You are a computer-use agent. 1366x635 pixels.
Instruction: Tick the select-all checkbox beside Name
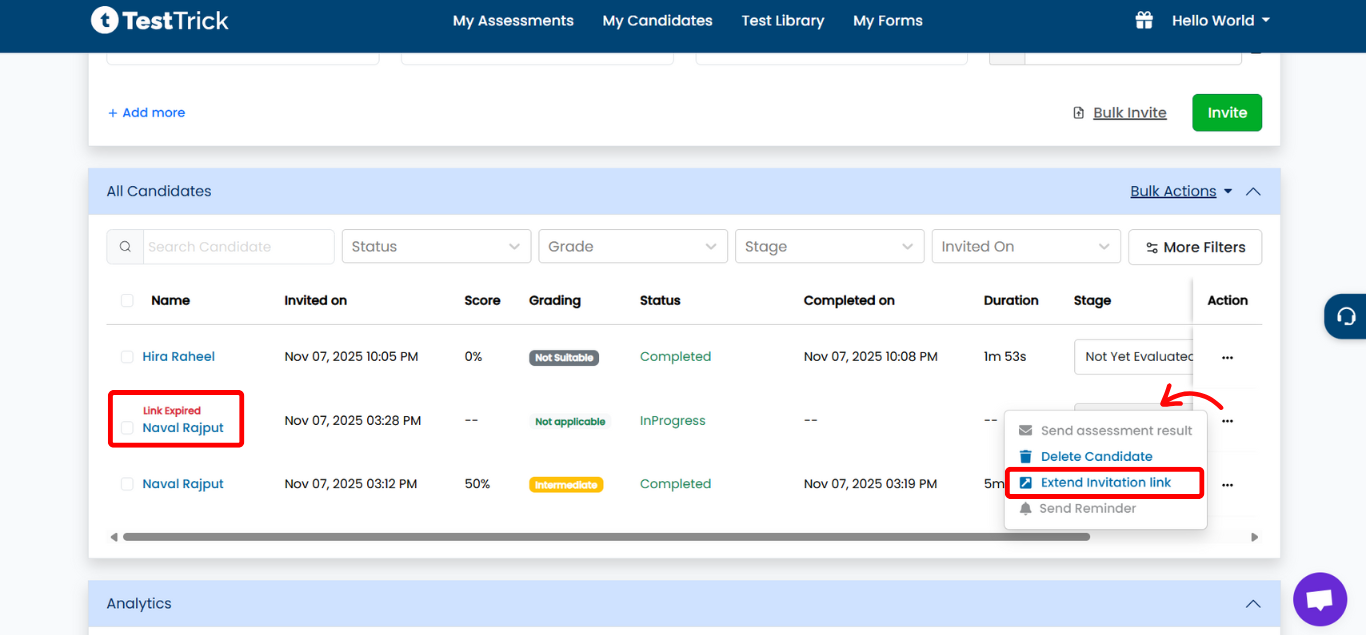point(127,300)
